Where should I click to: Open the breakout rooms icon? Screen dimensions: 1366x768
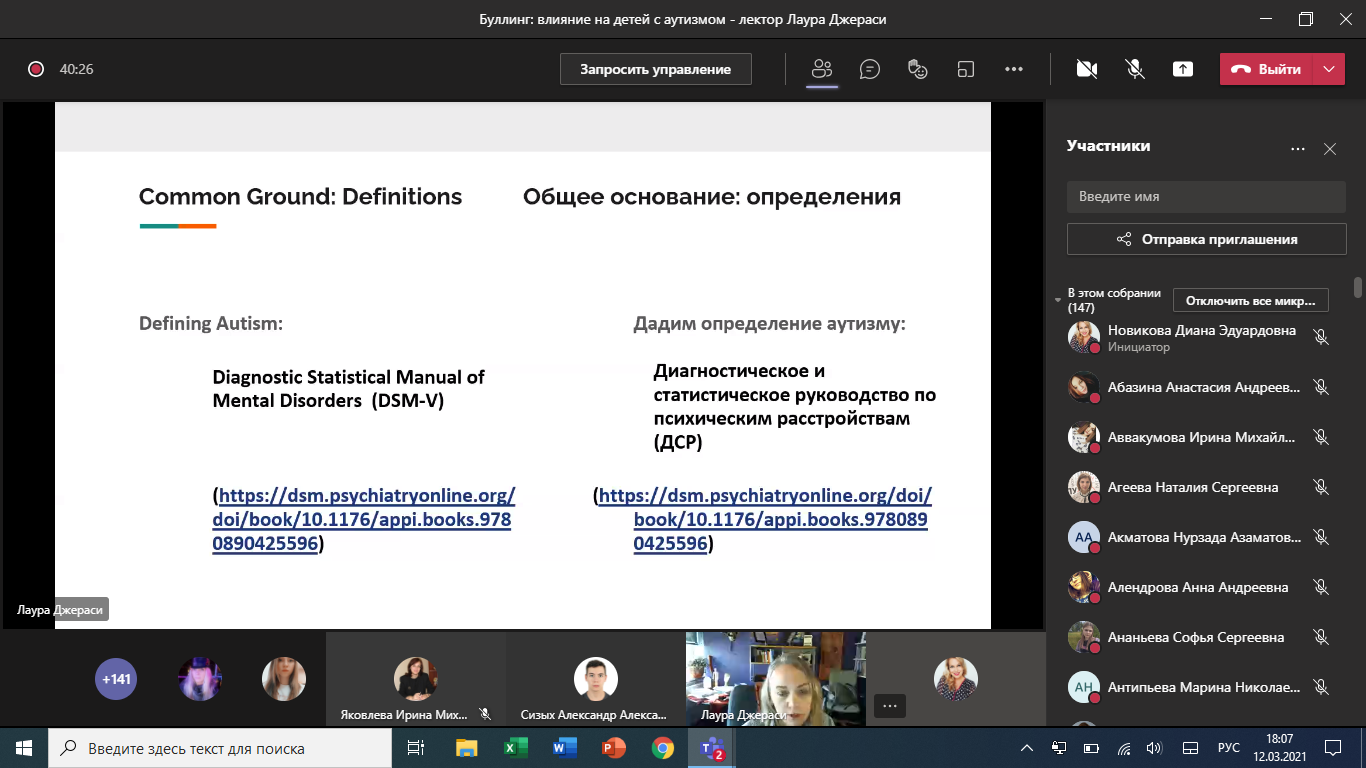pos(965,69)
